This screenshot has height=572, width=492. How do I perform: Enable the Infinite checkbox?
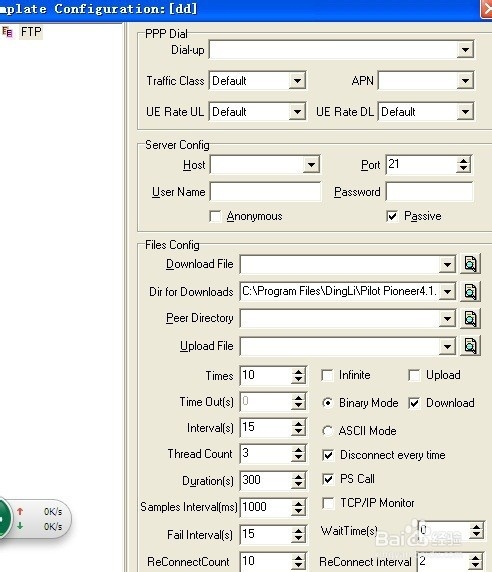(x=327, y=375)
